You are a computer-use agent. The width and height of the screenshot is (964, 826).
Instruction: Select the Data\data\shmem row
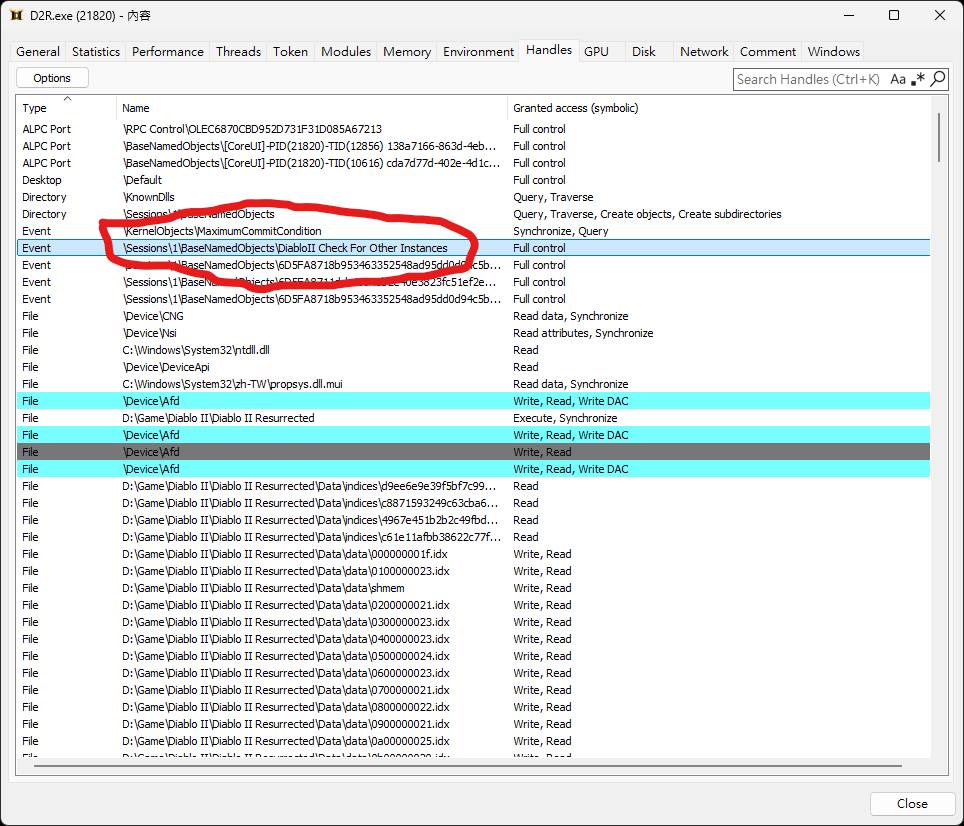click(x=473, y=588)
